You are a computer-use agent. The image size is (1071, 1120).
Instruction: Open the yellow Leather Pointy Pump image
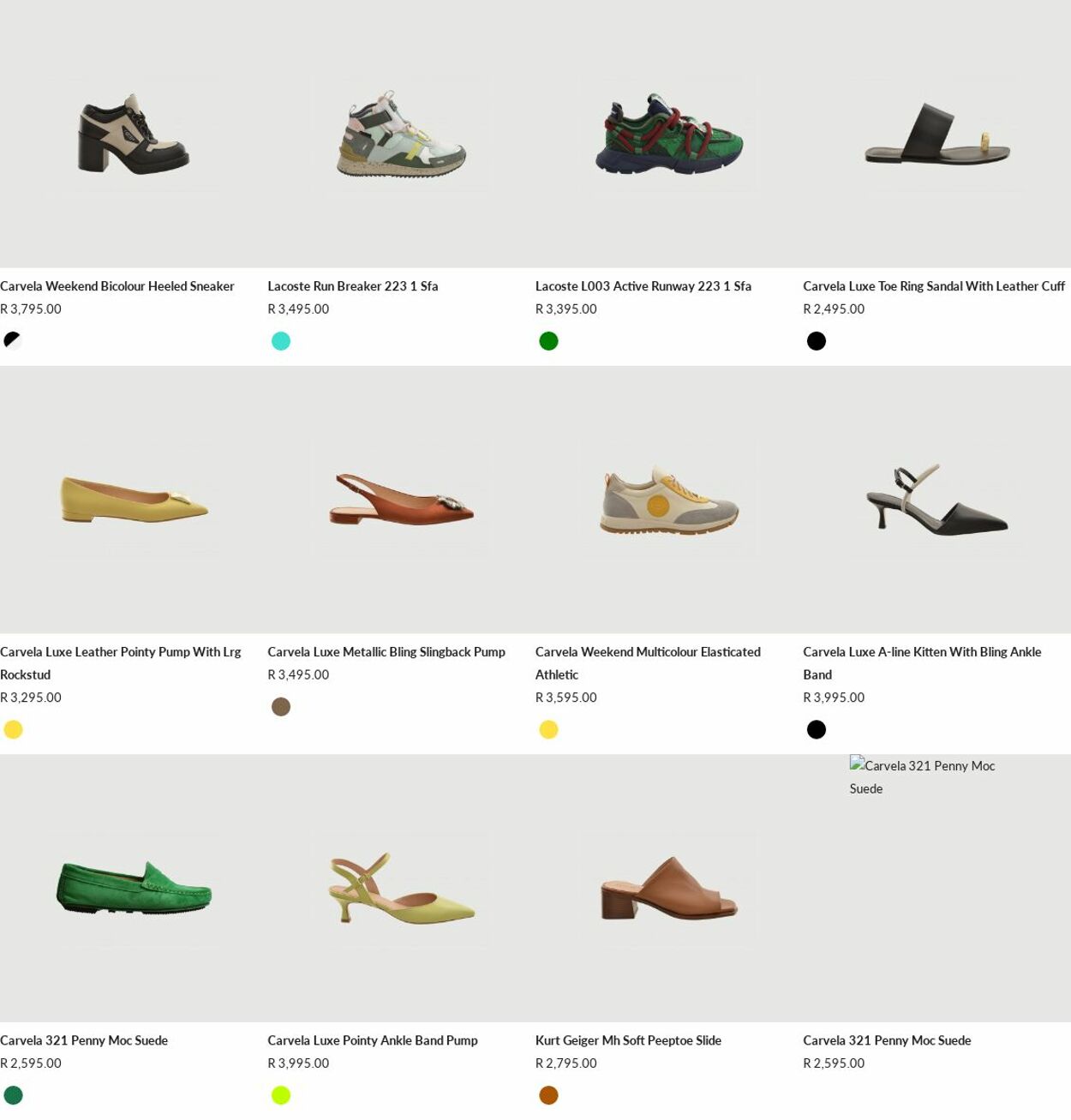point(134,500)
